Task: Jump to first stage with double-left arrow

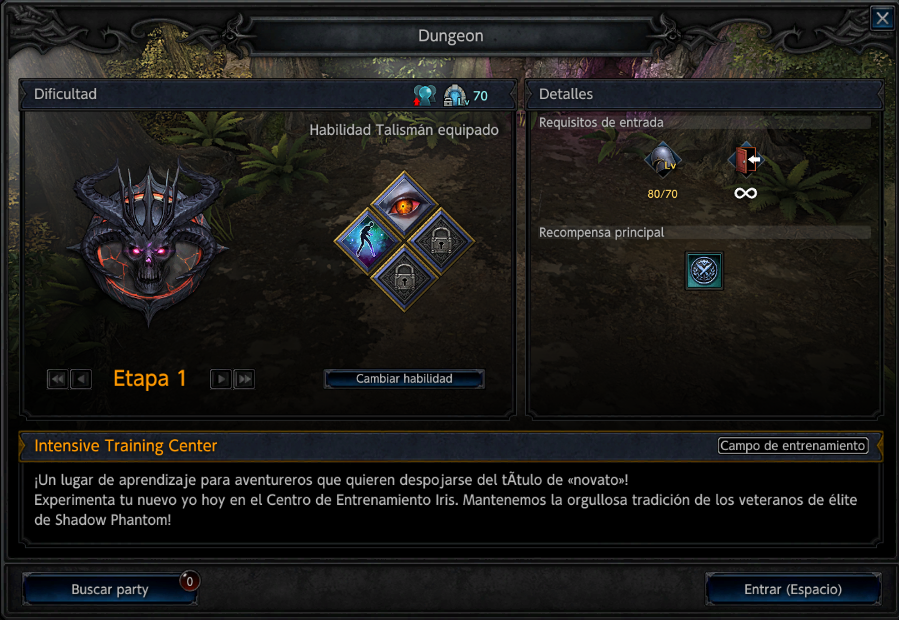Action: point(57,379)
